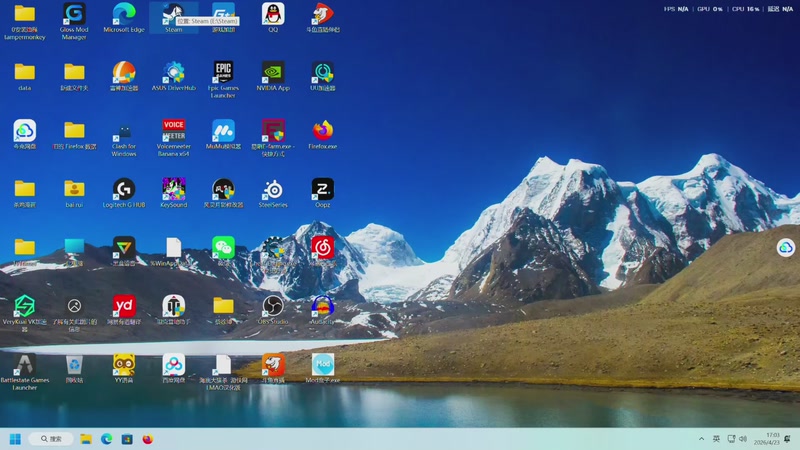Open Firefox from the taskbar
800x450 pixels.
(147, 439)
